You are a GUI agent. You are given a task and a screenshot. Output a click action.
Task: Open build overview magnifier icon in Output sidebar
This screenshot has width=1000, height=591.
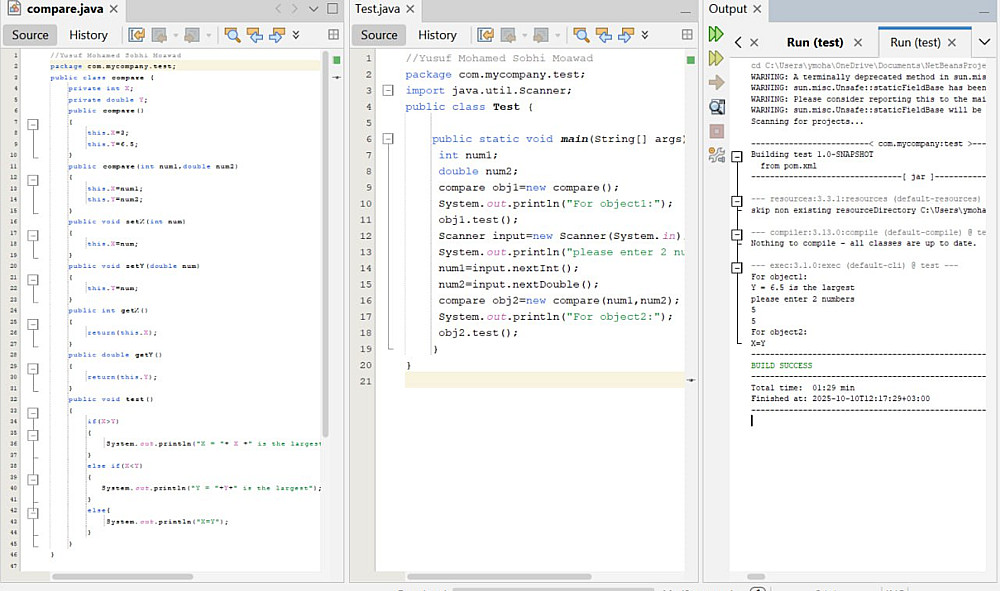716,106
